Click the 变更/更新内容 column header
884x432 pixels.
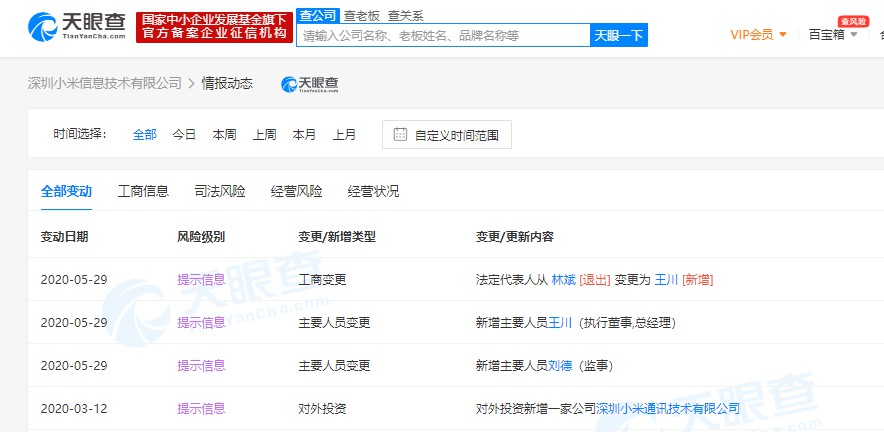pyautogui.click(x=515, y=237)
